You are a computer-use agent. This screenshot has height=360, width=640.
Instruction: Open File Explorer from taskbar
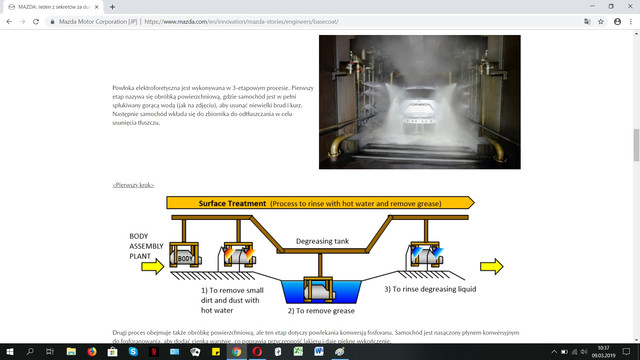71,351
